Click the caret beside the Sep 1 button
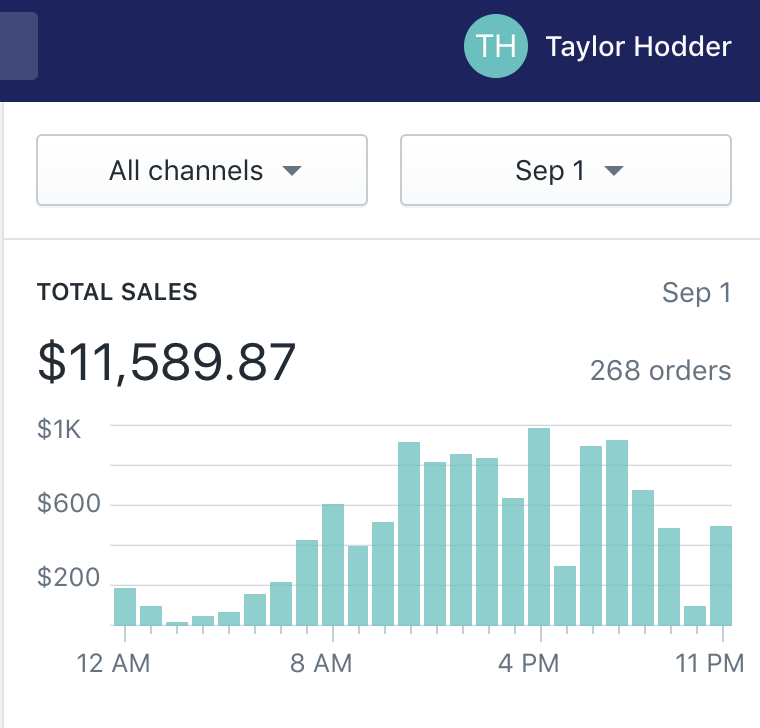 point(613,171)
